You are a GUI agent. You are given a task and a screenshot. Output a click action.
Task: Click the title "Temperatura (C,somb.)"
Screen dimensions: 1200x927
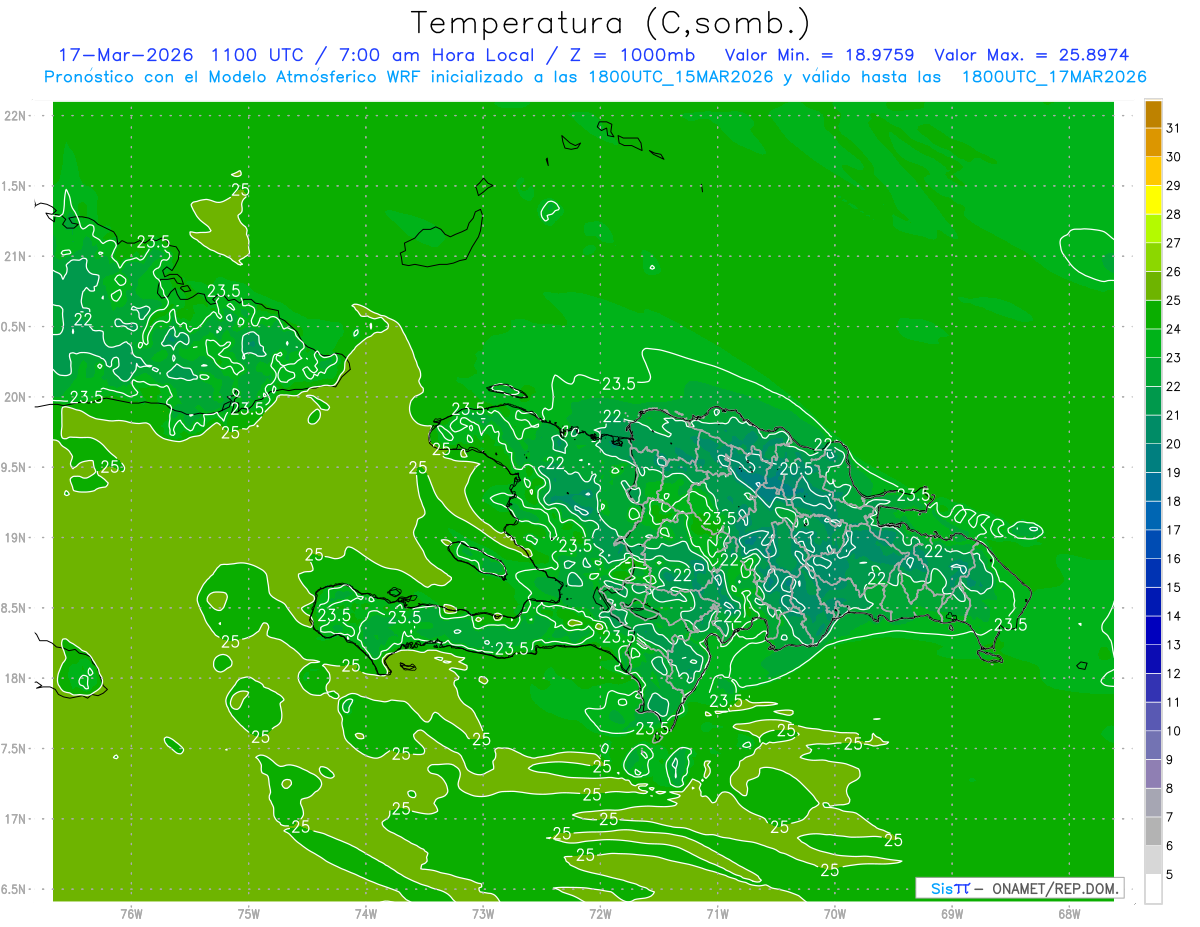(x=611, y=22)
